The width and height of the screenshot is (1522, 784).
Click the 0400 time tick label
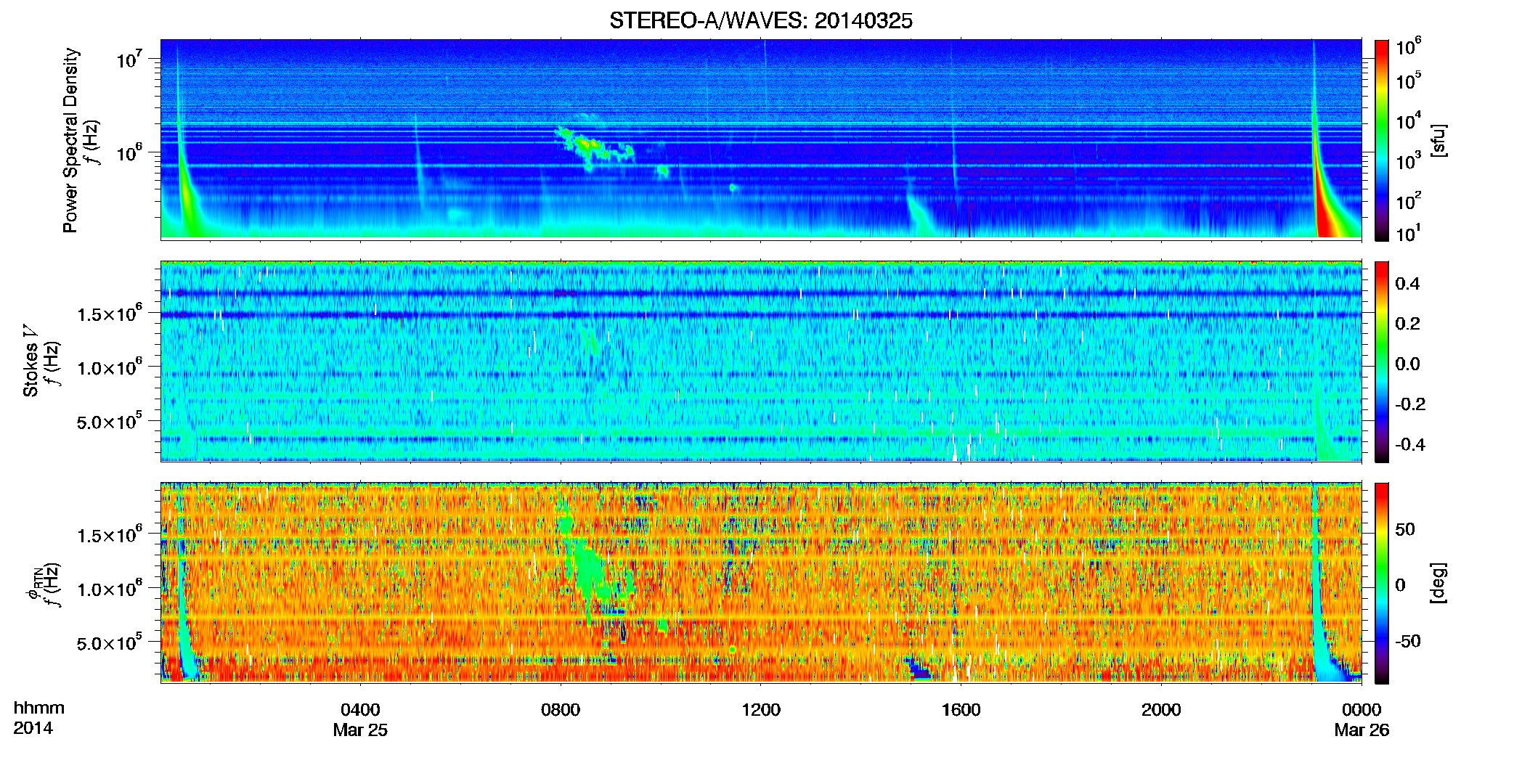pos(360,709)
